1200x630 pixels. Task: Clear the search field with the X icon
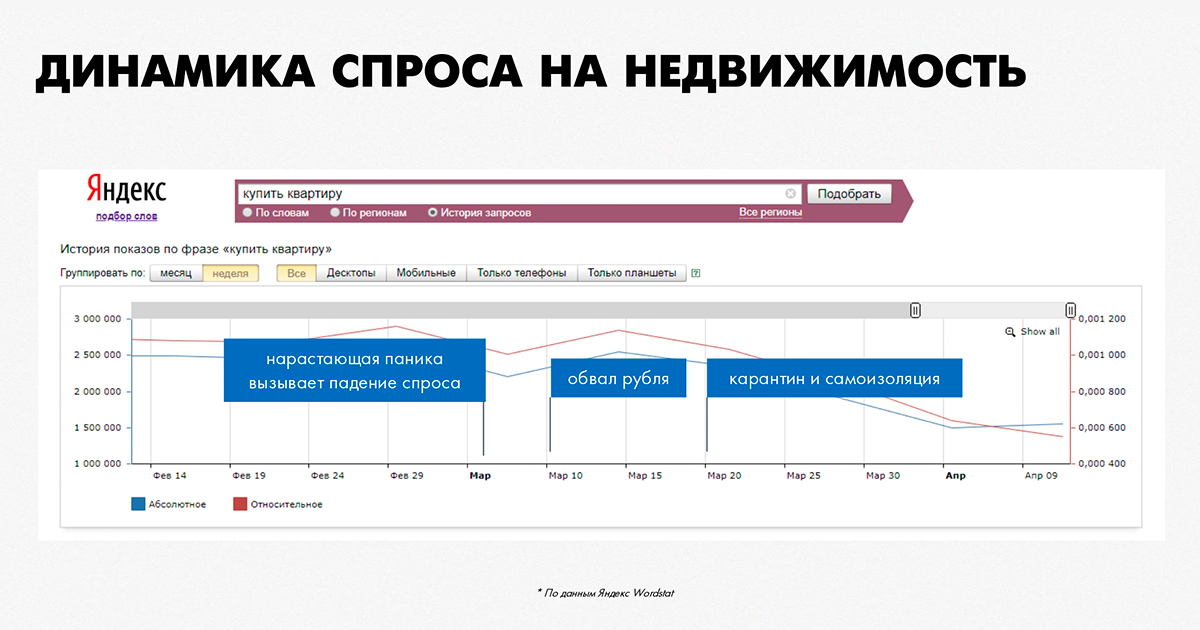point(791,194)
